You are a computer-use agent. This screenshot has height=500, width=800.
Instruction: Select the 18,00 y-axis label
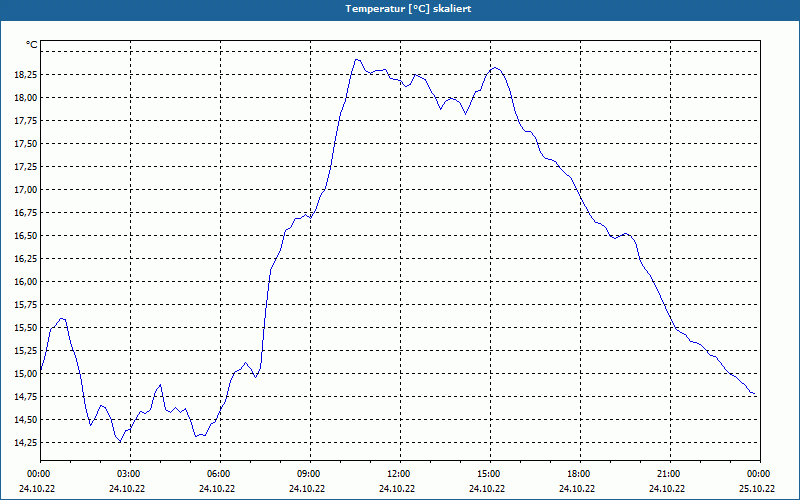(x=26, y=97)
